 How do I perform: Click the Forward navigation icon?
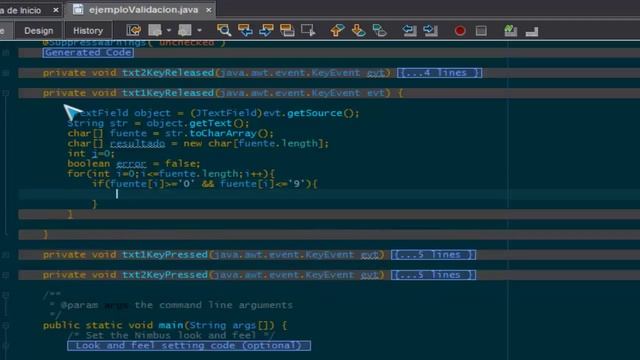click(x=184, y=31)
